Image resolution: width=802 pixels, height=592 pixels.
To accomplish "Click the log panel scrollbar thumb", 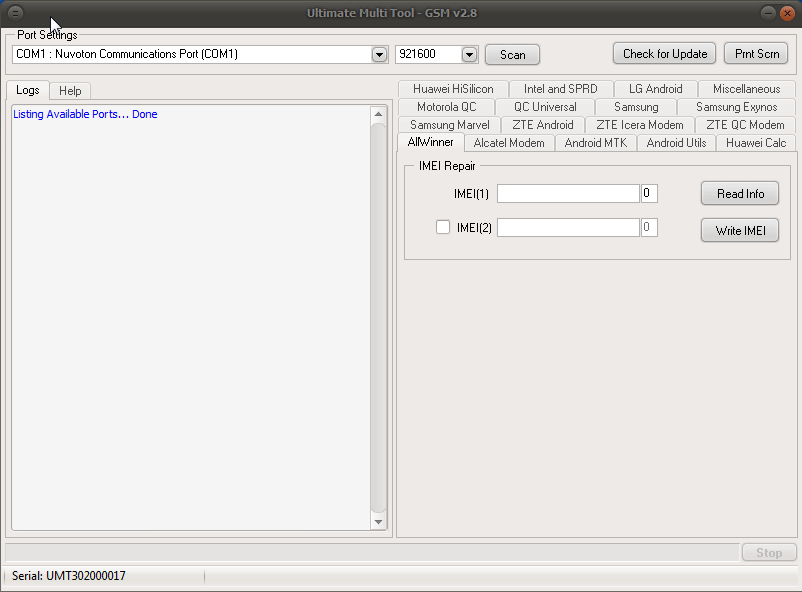I will (x=378, y=317).
